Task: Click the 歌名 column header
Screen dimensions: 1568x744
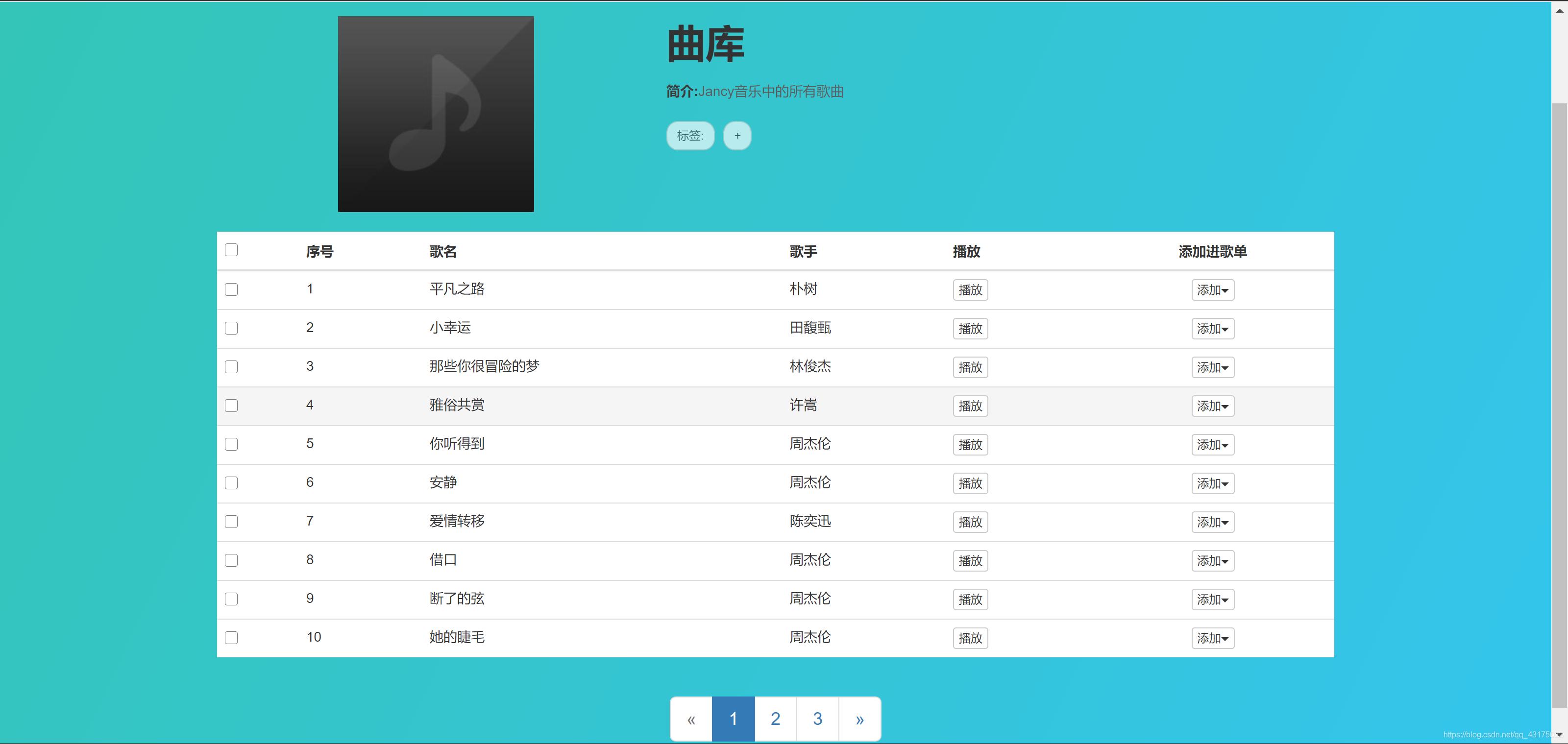Action: coord(443,251)
